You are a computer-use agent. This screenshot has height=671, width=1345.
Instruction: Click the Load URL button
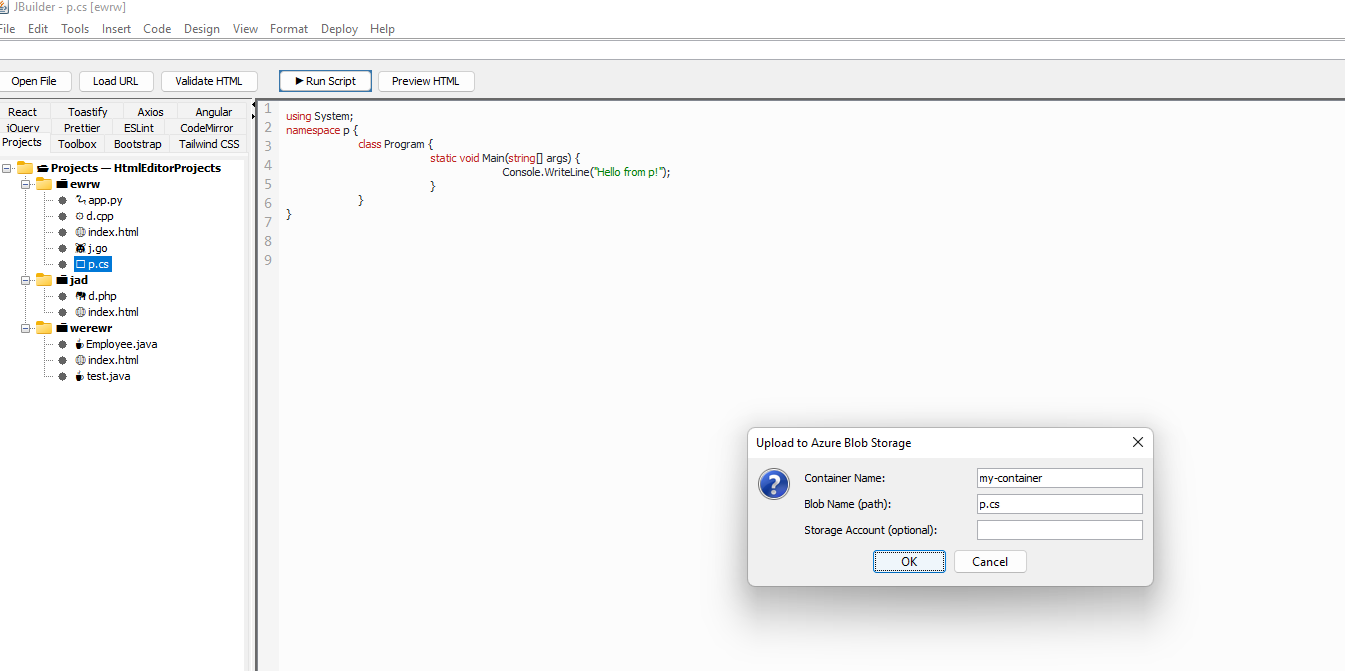click(116, 81)
